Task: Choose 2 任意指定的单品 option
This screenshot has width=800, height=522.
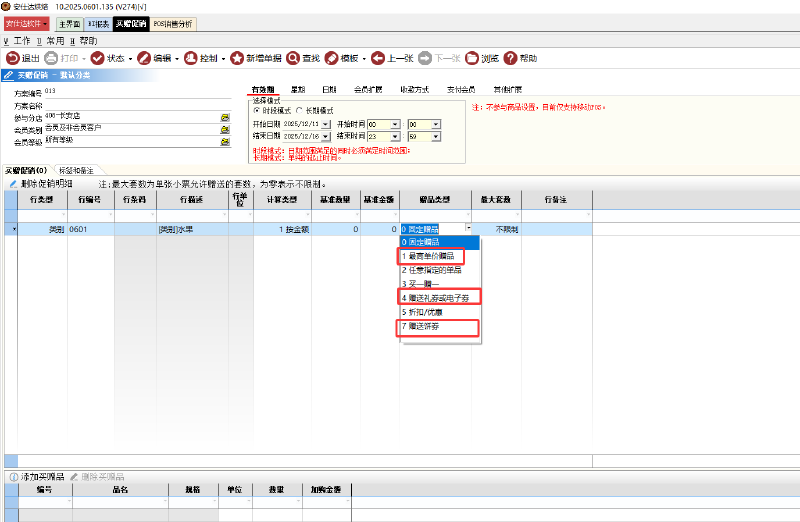Action: click(440, 270)
